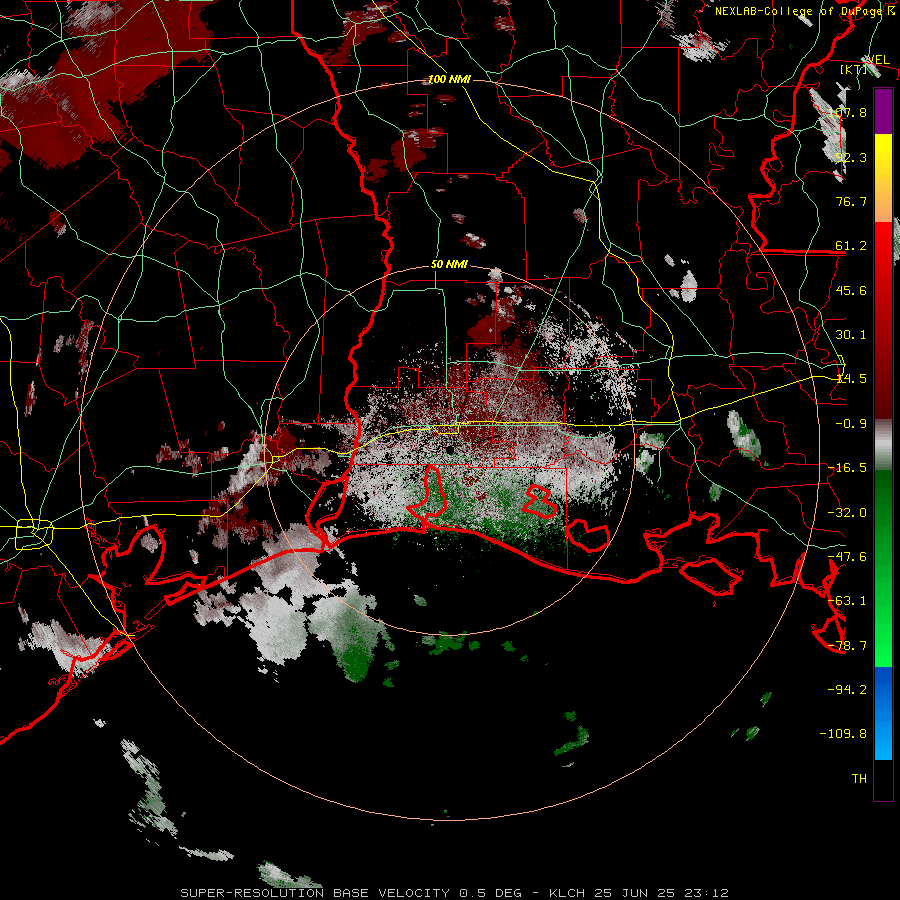
Task: Select the 76.7 velocity scale value
Action: point(851,201)
